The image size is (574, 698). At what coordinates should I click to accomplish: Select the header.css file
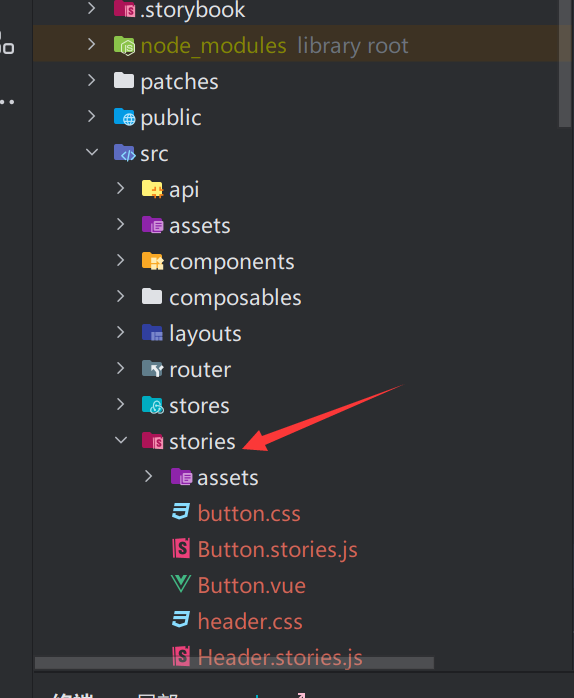(x=250, y=621)
